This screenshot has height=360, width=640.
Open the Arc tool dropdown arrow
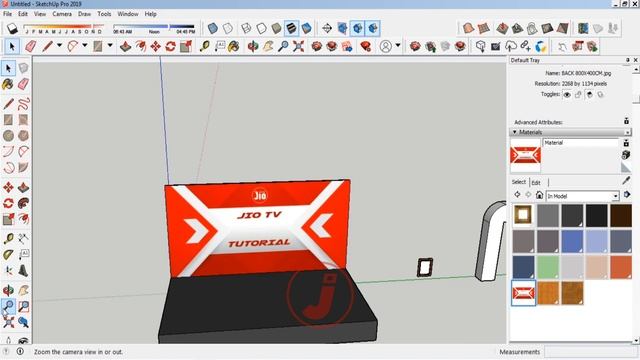[x=84, y=46]
